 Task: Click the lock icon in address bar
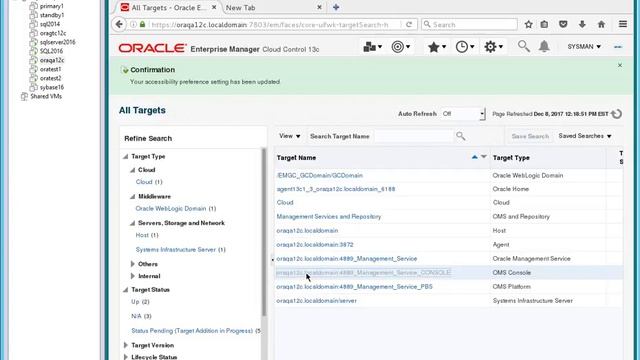click(142, 24)
